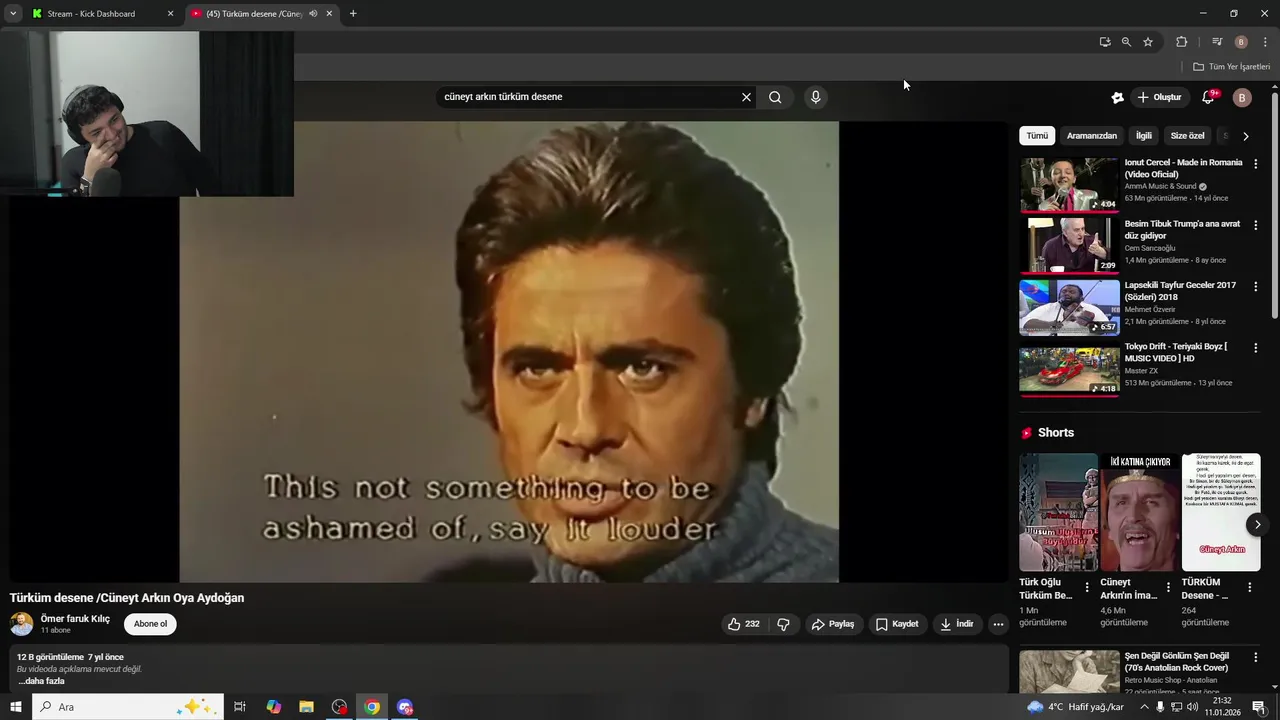
Task: Click the magnifier search button
Action: click(775, 97)
